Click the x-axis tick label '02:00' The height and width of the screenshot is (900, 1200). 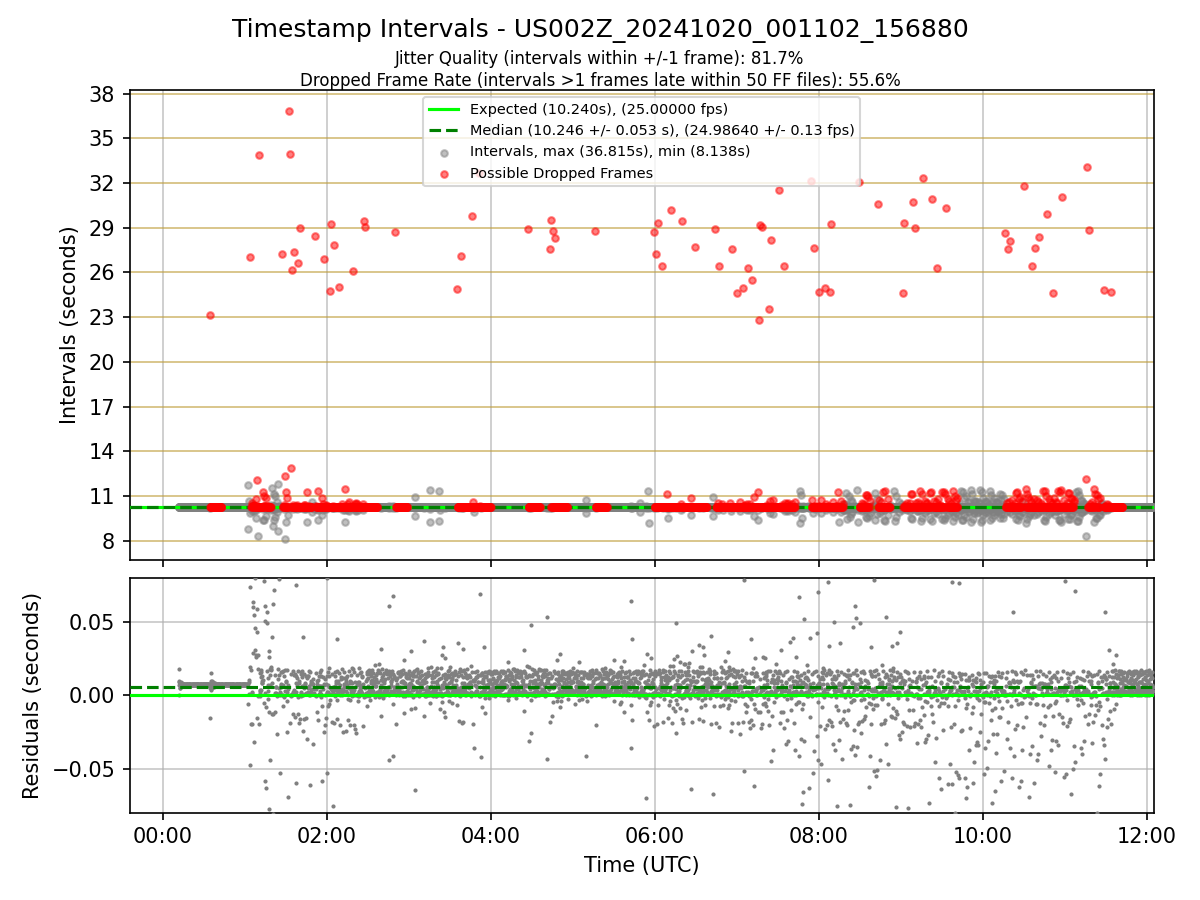tap(327, 836)
